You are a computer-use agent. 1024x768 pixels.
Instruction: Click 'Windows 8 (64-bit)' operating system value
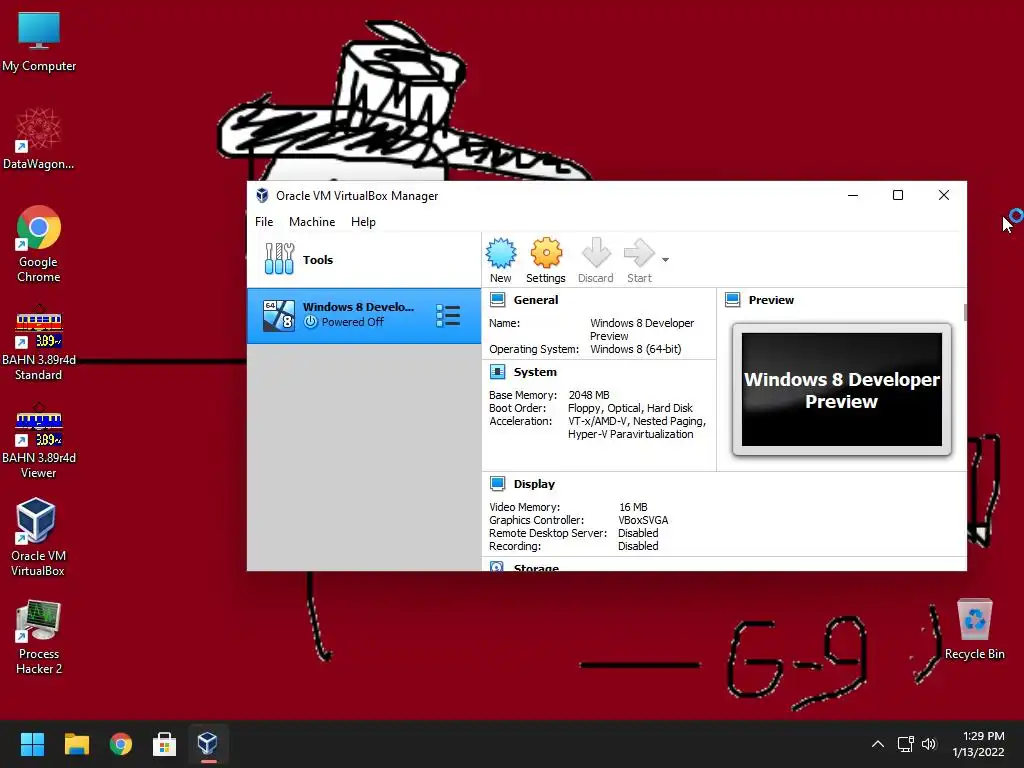[635, 349]
